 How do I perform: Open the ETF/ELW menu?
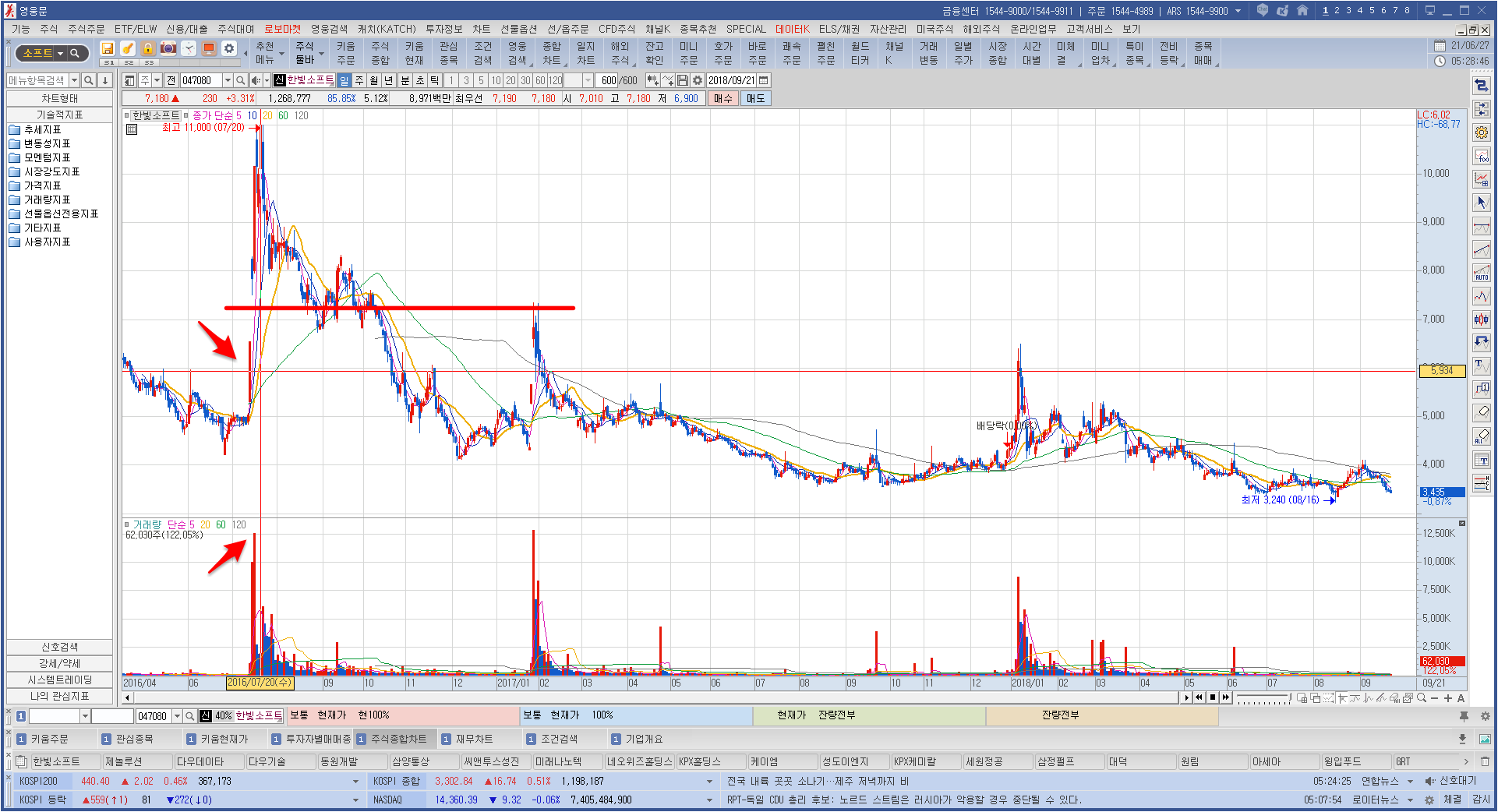(136, 29)
